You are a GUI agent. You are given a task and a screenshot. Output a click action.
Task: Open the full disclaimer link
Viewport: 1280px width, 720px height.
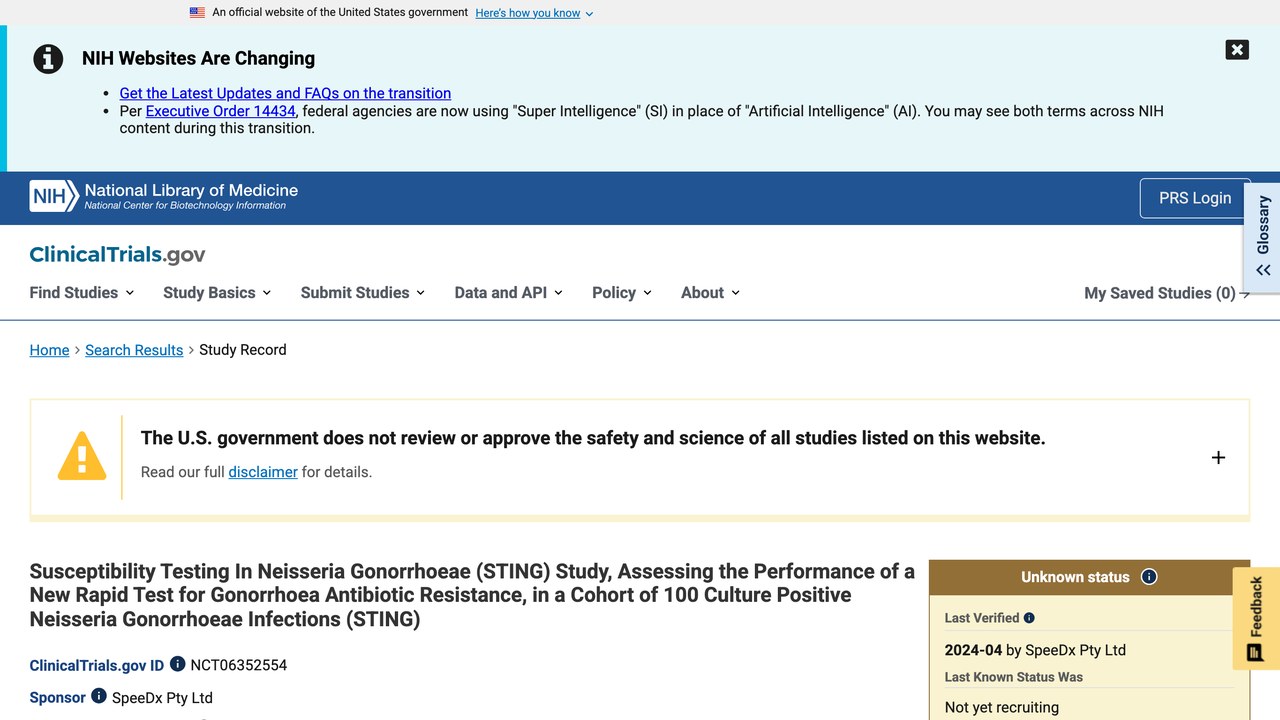(x=263, y=472)
